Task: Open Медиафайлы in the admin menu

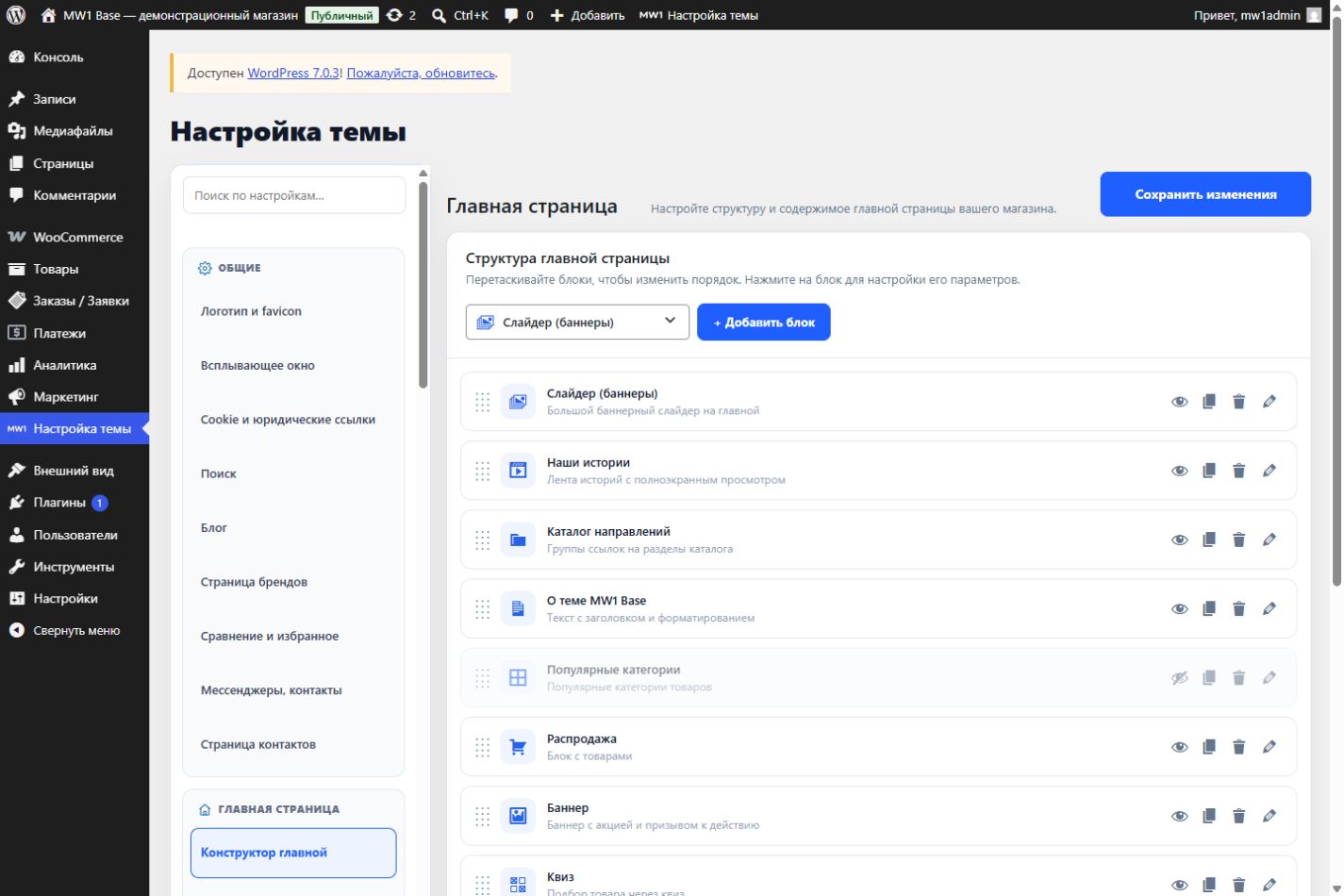Action: 75,131
